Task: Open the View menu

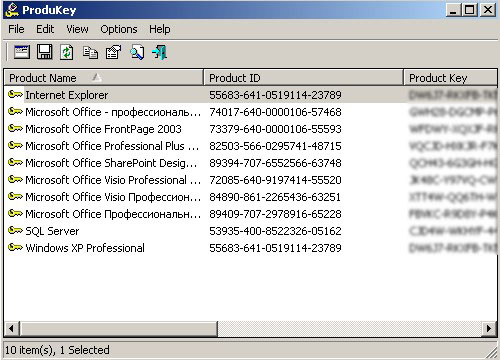Action: pos(77,29)
